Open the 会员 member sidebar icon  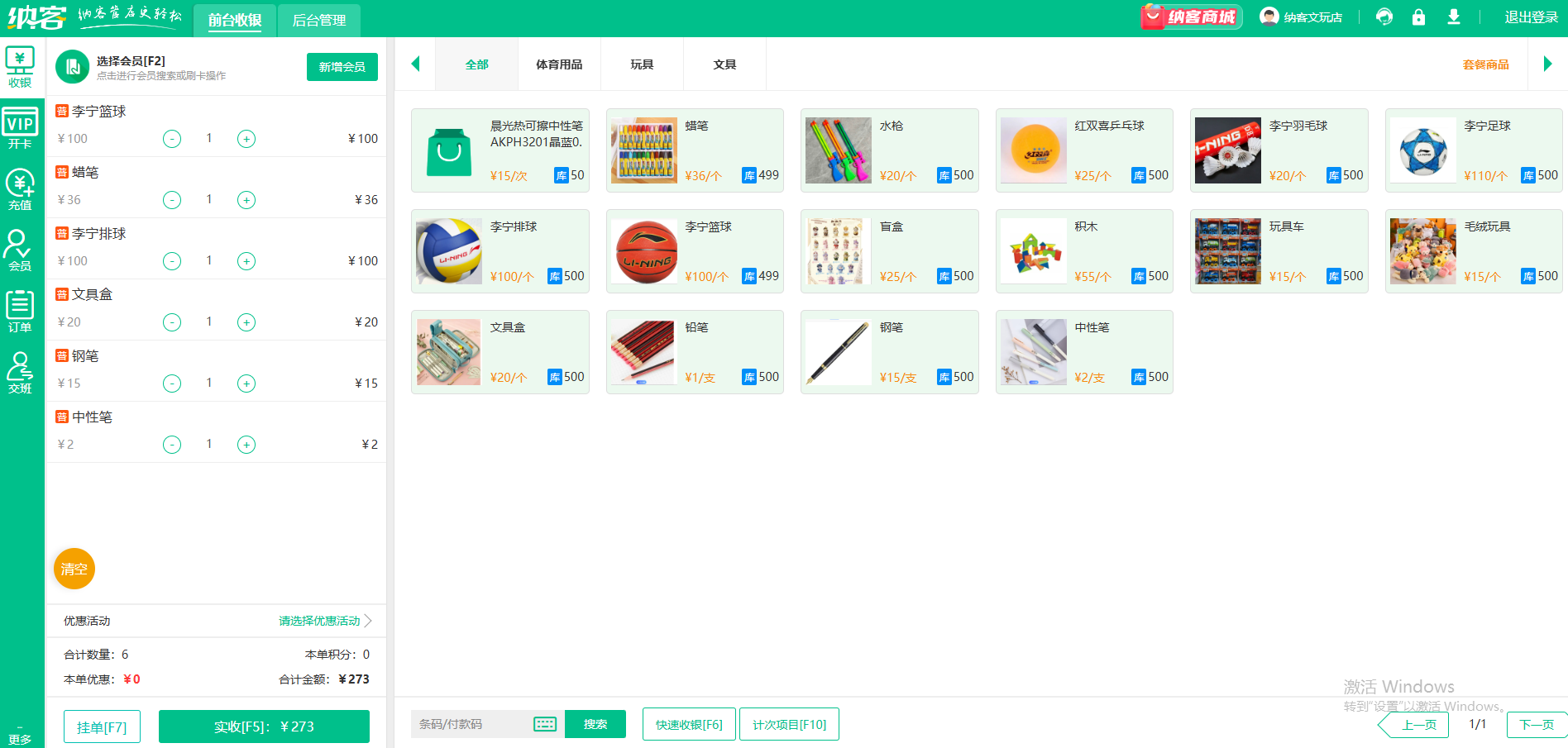click(x=20, y=250)
